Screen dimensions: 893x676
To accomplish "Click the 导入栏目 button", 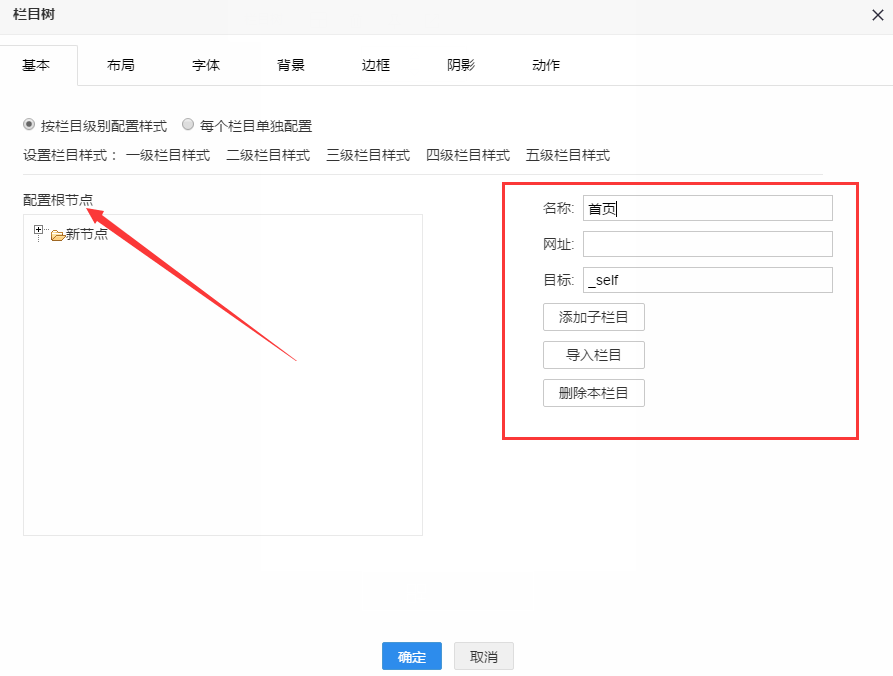I will [x=594, y=355].
